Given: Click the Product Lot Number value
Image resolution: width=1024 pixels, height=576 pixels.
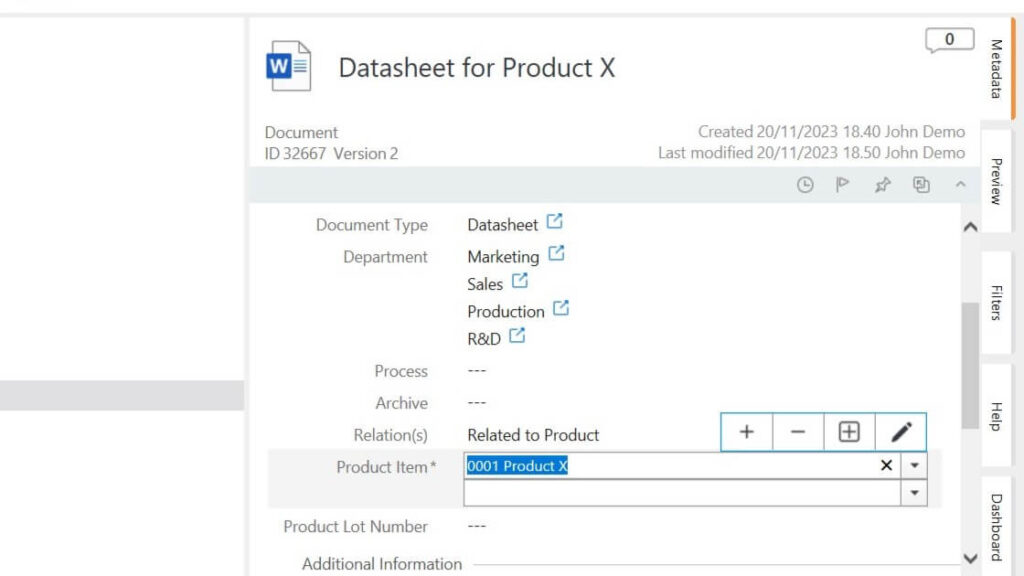Looking at the screenshot, I should [477, 526].
